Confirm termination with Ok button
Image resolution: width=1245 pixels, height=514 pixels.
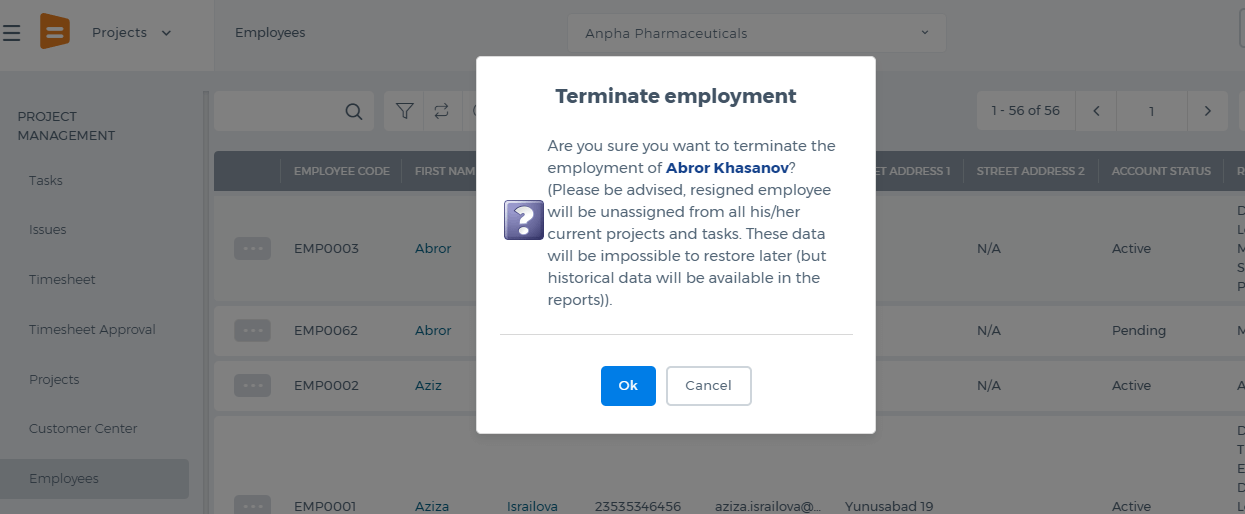628,386
